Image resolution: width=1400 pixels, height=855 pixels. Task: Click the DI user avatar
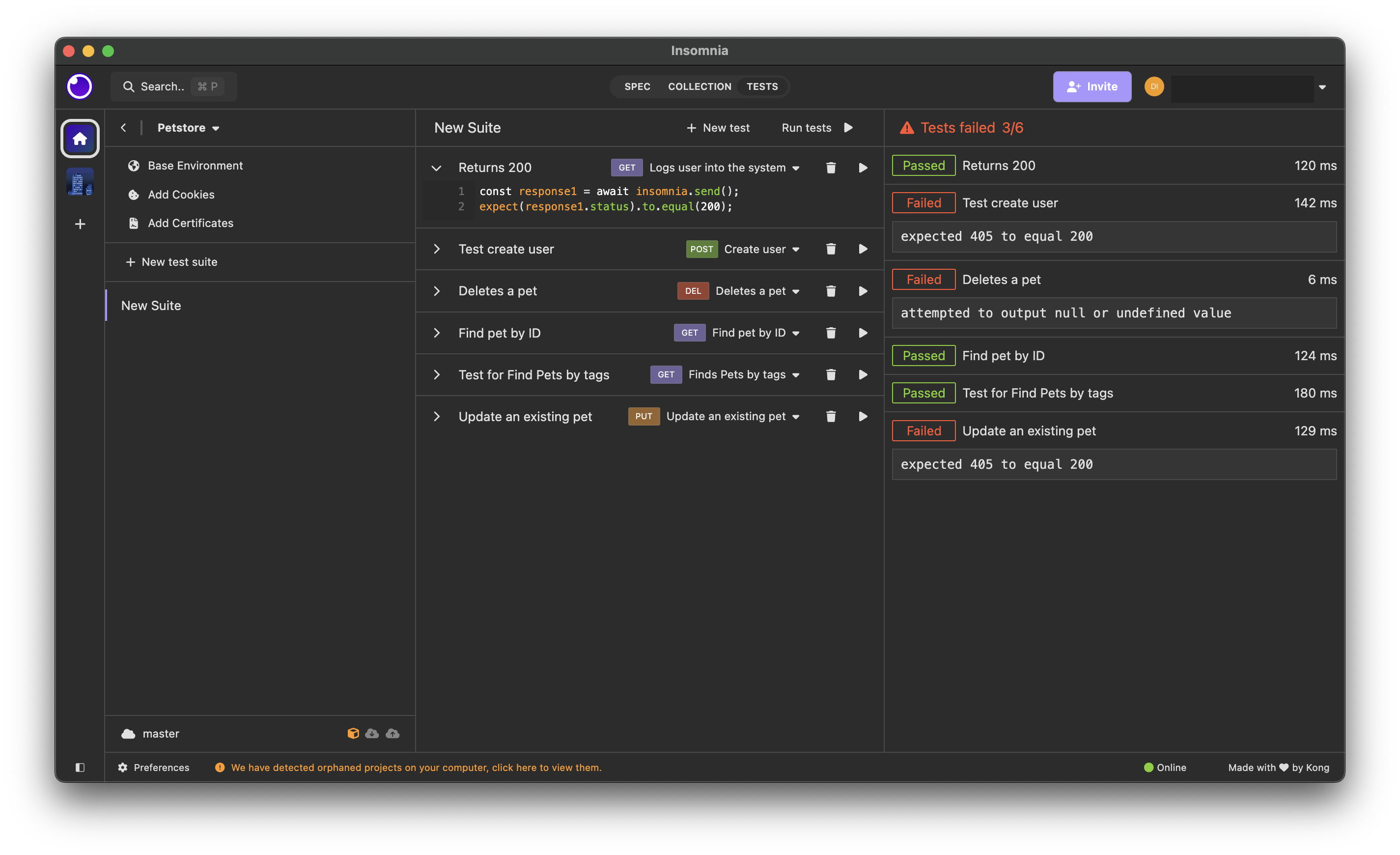(x=1154, y=86)
